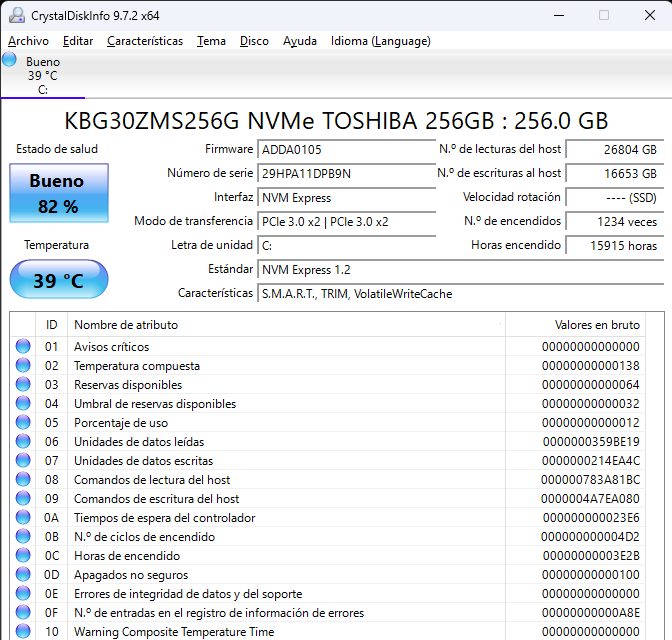Select the drive C: tab at top
This screenshot has width=672, height=640.
[43, 76]
